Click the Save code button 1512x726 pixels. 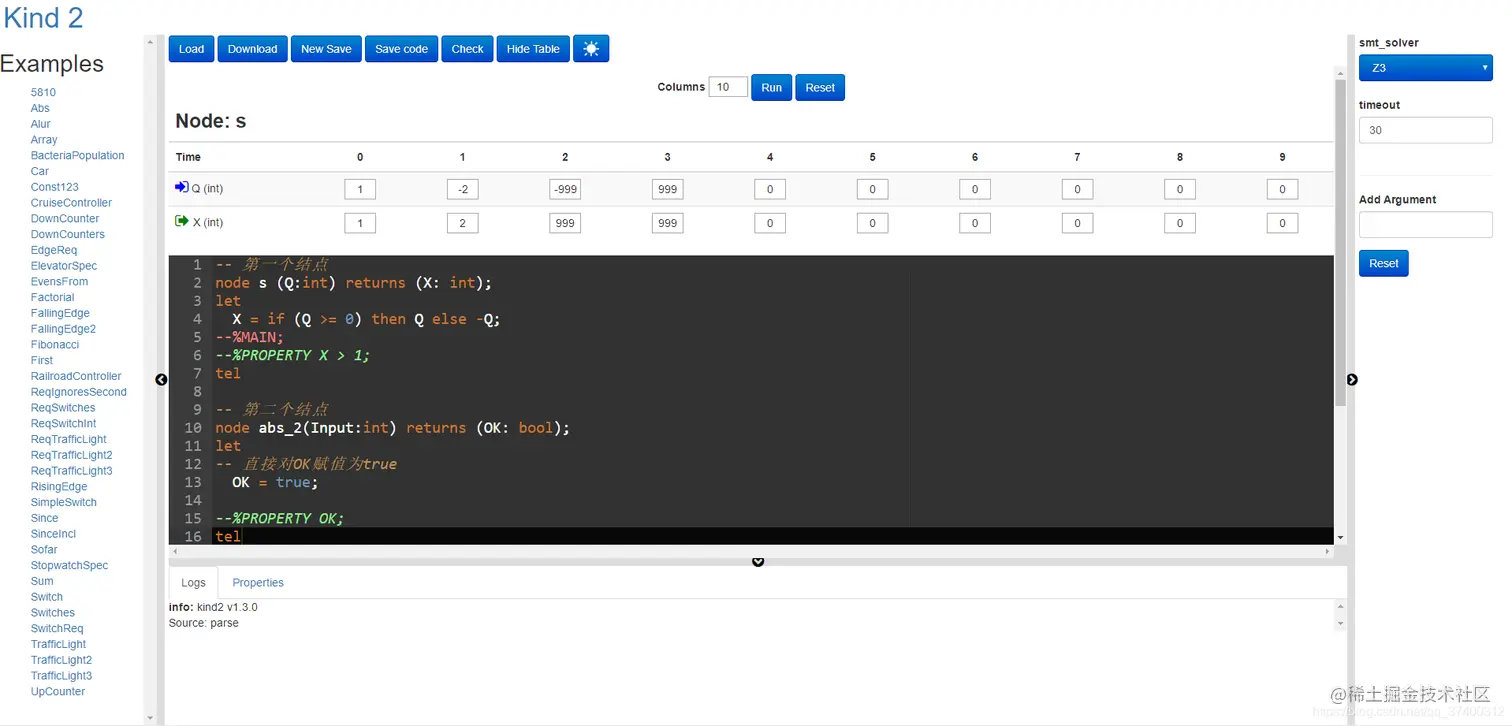401,49
